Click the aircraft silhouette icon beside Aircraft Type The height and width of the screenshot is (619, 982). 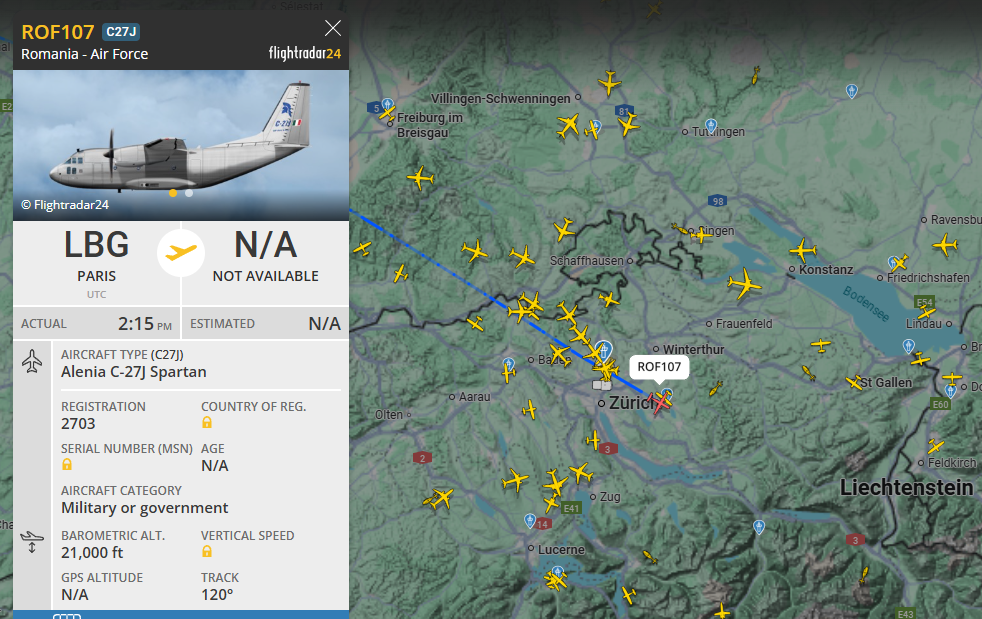(32, 362)
